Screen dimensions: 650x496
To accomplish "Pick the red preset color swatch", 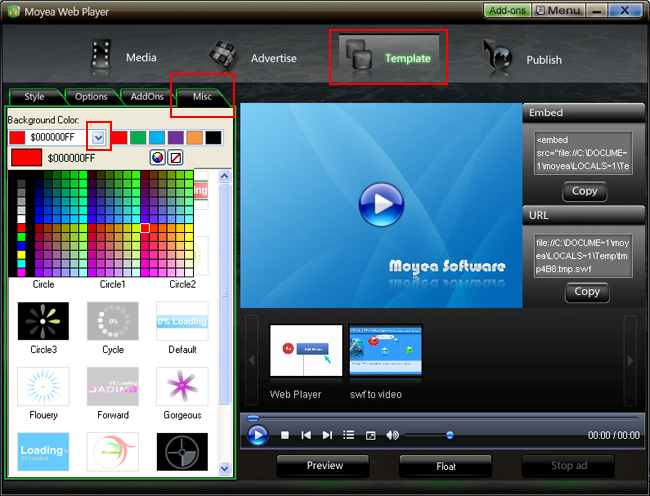I will click(119, 138).
